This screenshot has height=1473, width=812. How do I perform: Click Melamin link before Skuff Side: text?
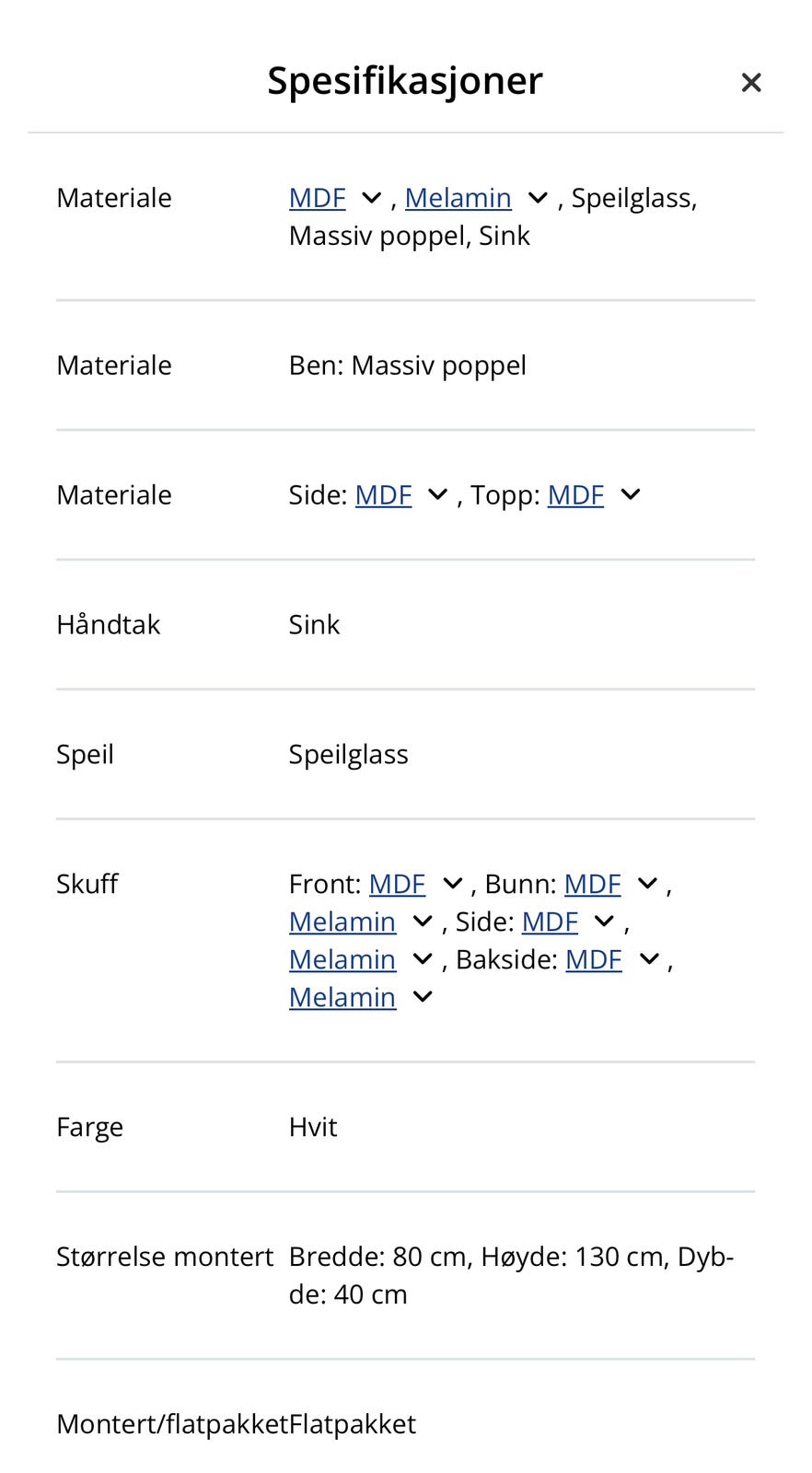click(x=342, y=922)
